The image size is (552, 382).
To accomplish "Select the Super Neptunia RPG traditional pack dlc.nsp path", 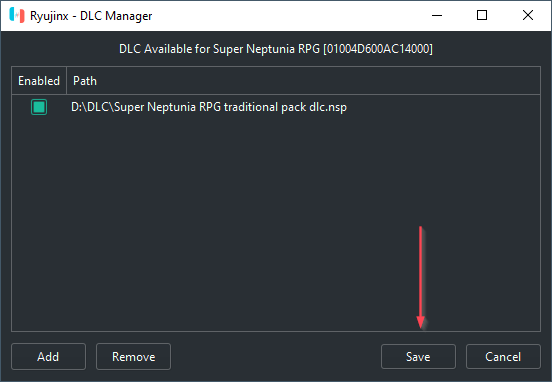I will pos(209,107).
